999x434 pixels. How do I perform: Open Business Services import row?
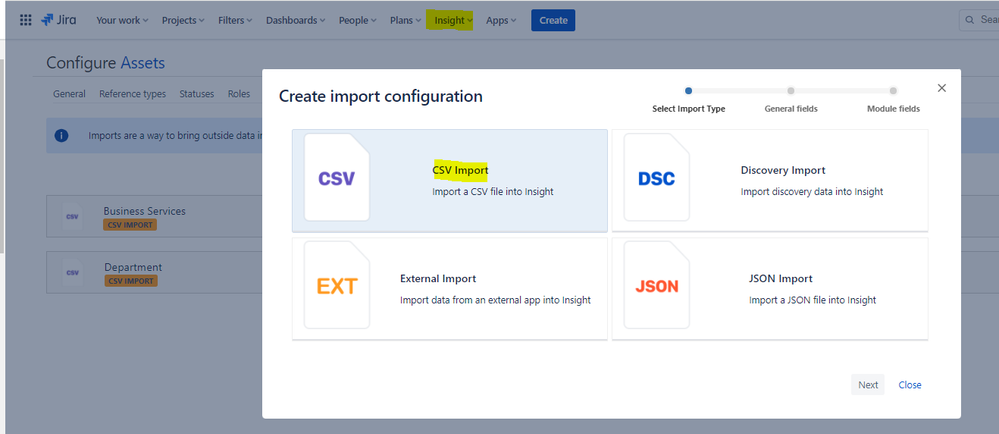[154, 216]
